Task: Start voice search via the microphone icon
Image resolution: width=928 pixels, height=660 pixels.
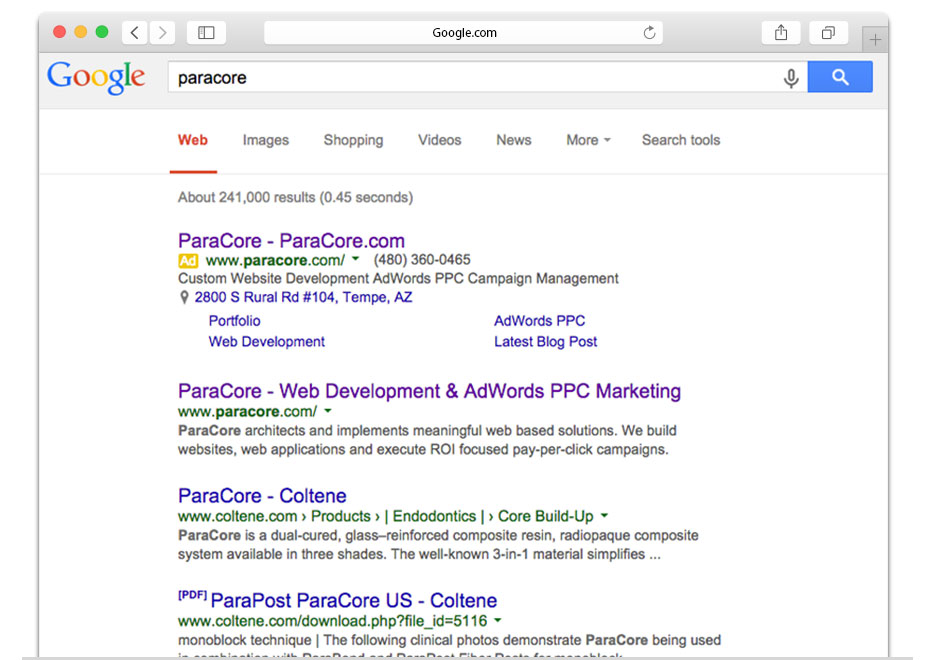Action: pos(791,78)
